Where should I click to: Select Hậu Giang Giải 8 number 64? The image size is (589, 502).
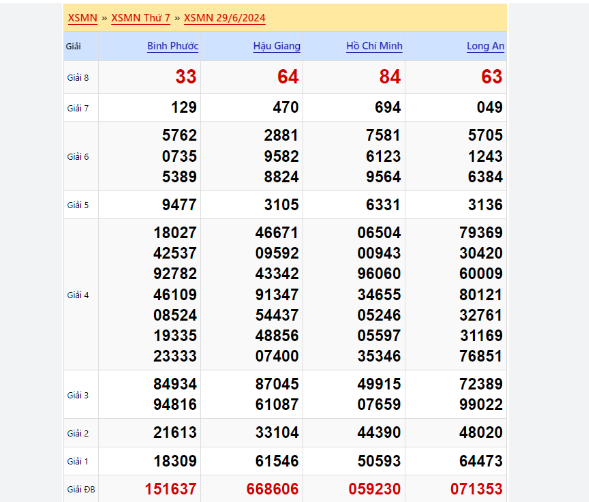(x=288, y=77)
